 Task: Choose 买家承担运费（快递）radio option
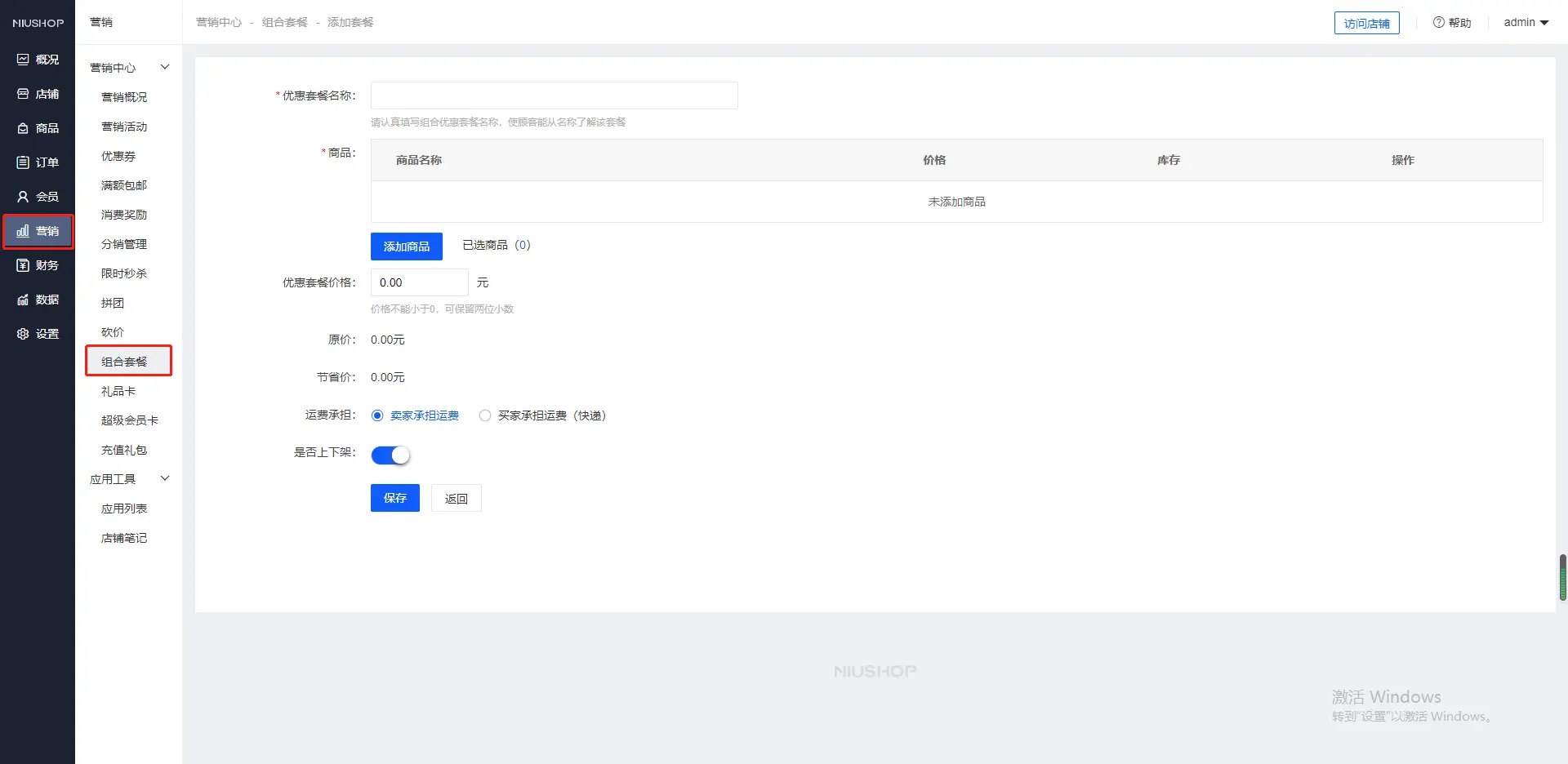tap(485, 415)
